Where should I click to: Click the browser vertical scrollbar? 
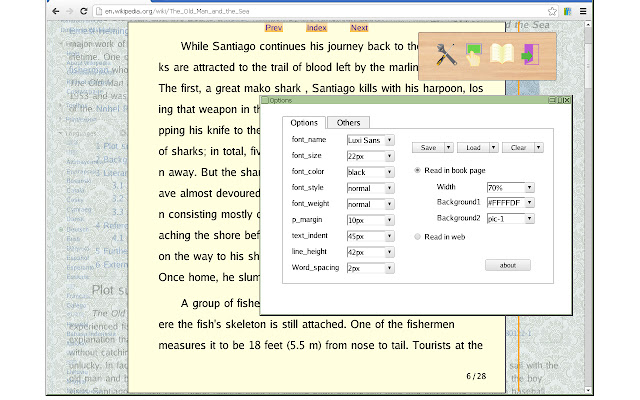pyautogui.click(x=588, y=207)
